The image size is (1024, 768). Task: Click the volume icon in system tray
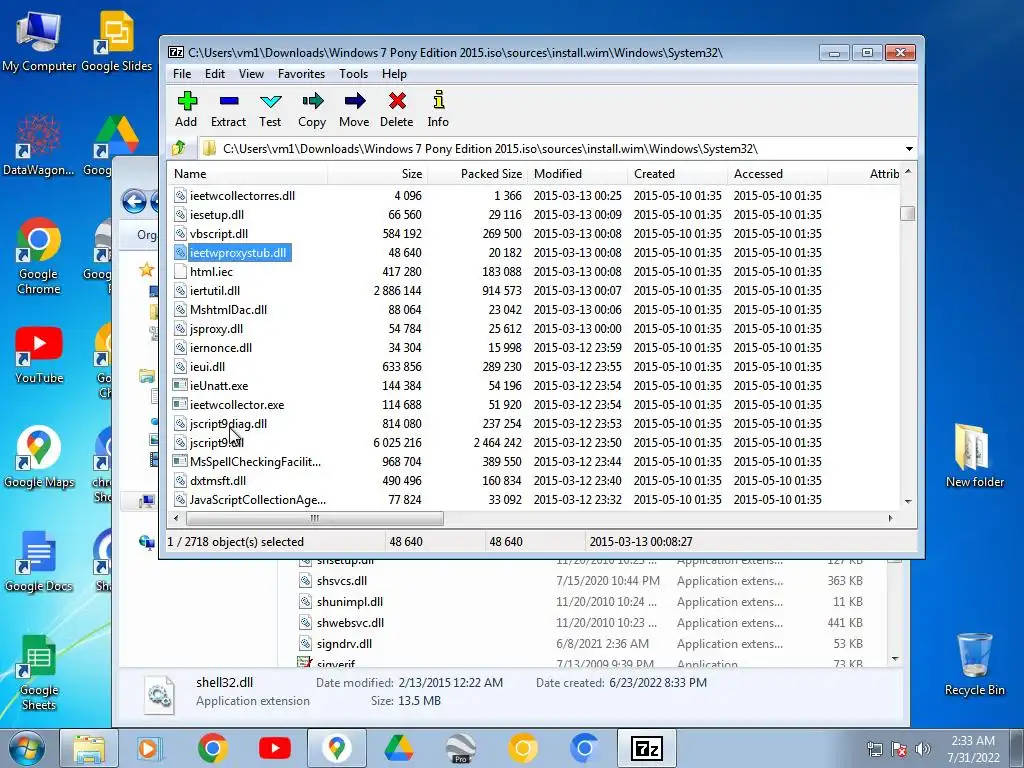click(922, 749)
